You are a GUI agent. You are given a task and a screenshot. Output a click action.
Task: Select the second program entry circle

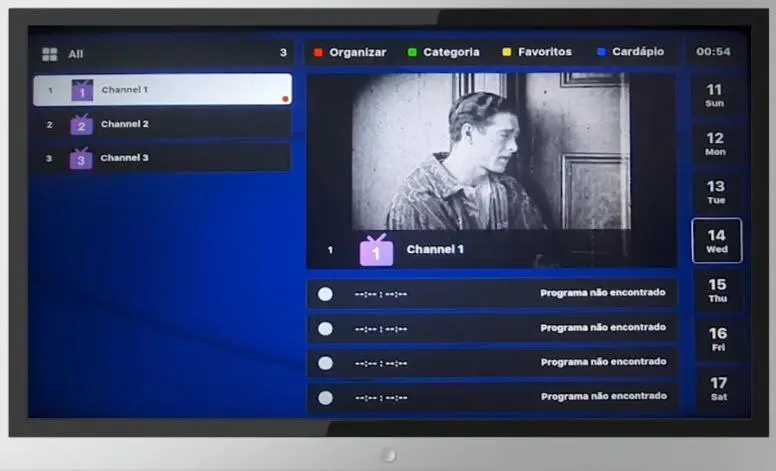click(x=325, y=328)
